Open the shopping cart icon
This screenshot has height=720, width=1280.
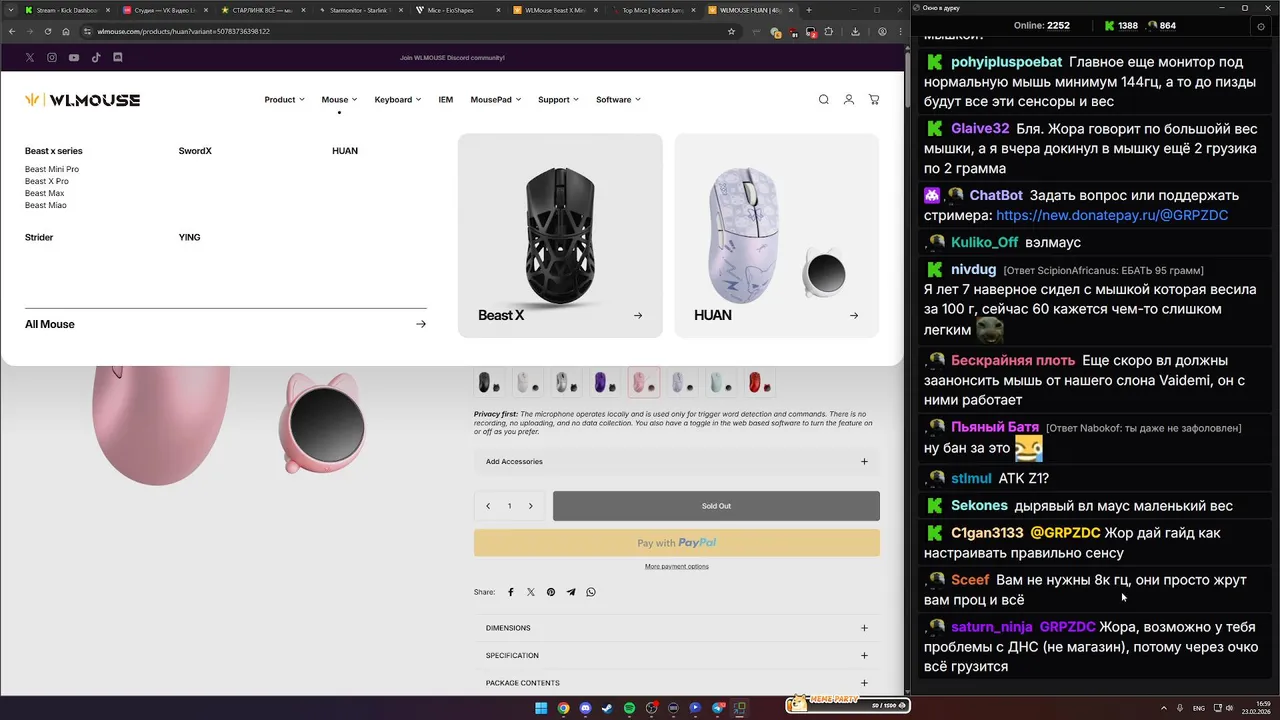[874, 100]
